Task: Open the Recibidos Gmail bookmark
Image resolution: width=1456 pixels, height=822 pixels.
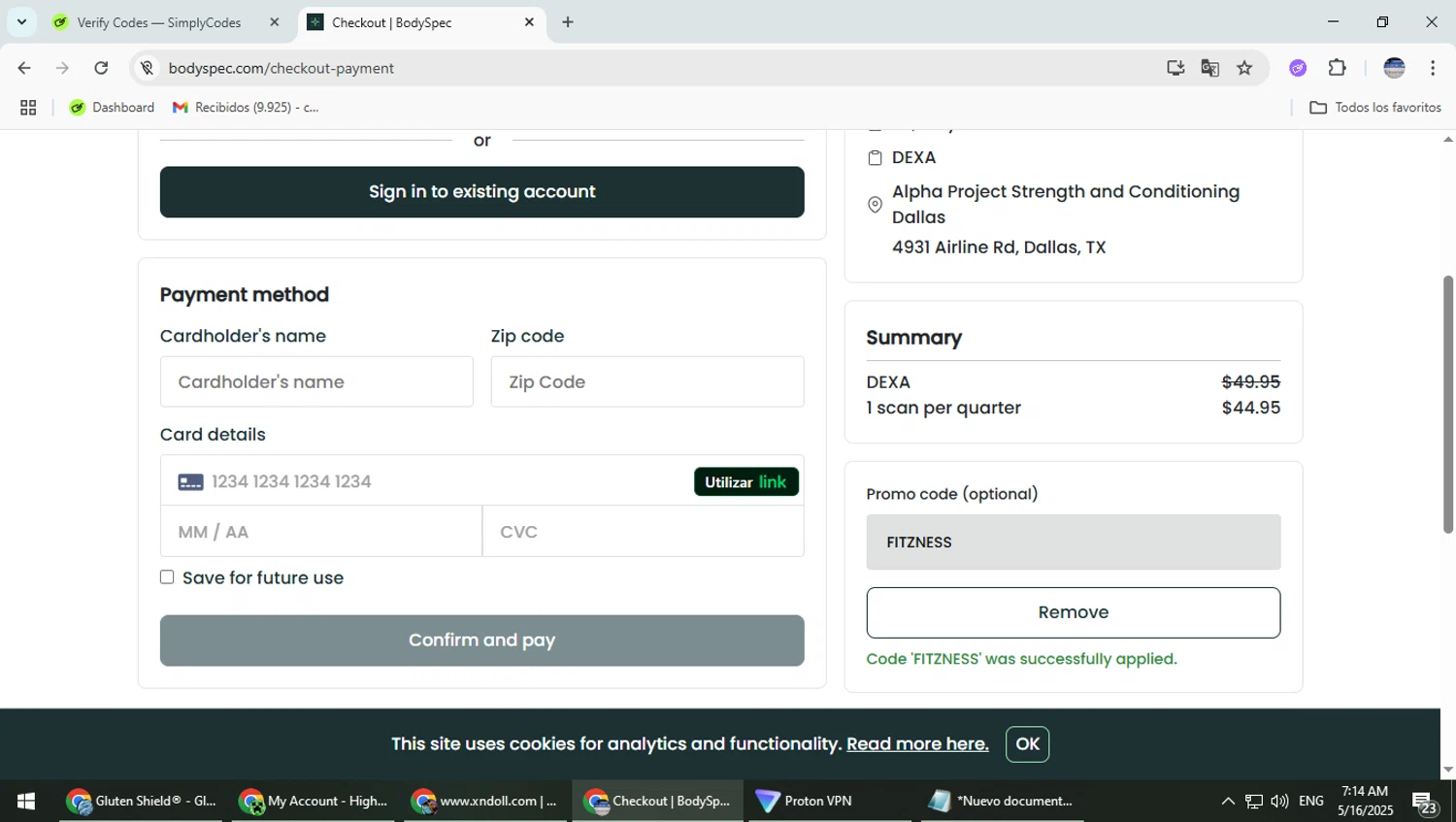Action: (x=247, y=108)
